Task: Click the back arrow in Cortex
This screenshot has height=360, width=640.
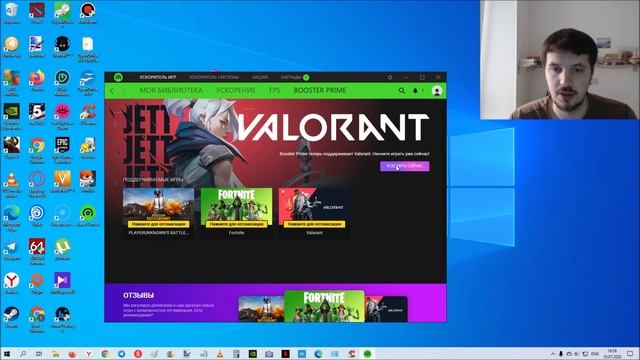Action: pyautogui.click(x=112, y=91)
